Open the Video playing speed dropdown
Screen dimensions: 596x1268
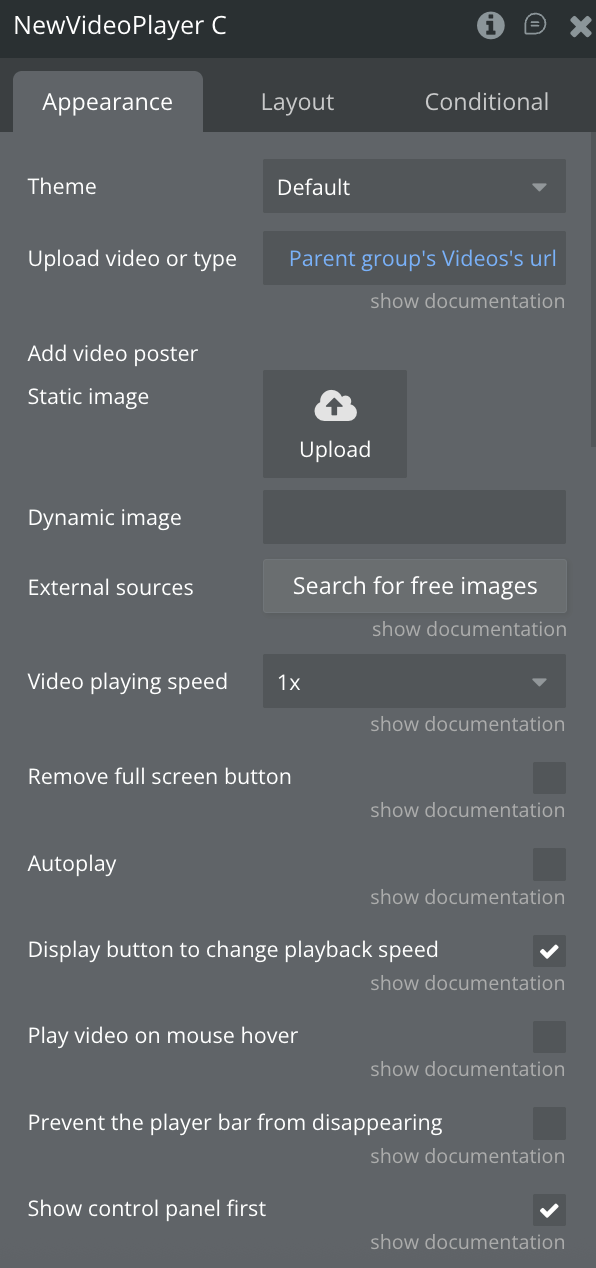pos(414,682)
